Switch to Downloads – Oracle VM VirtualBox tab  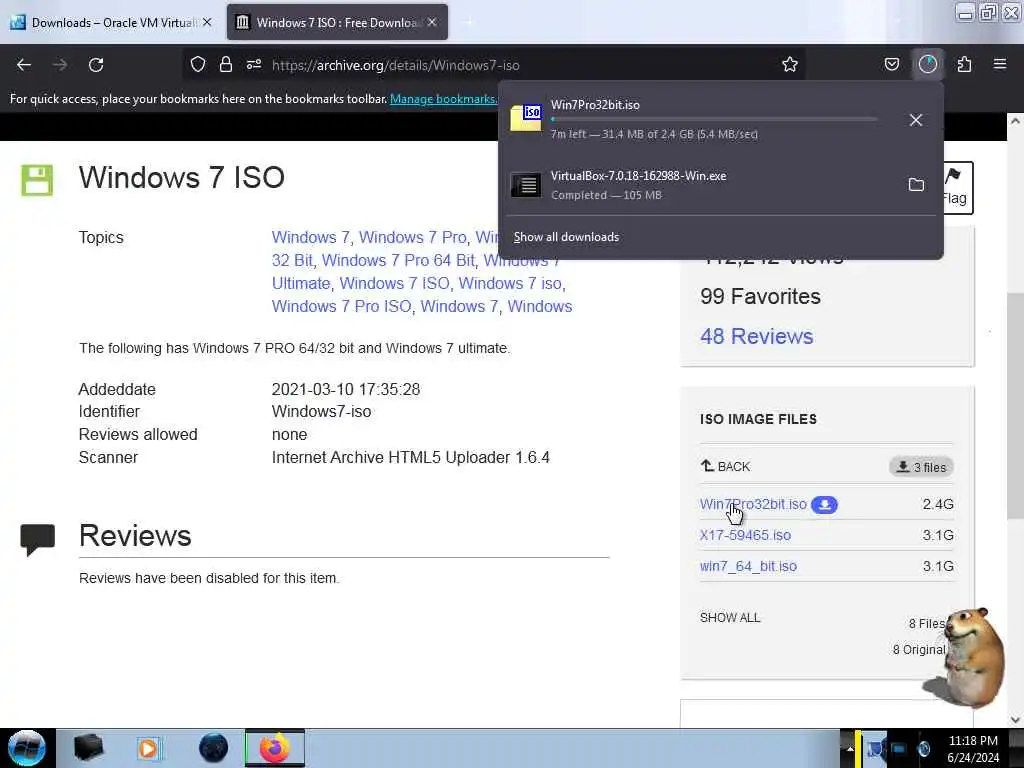click(x=112, y=23)
